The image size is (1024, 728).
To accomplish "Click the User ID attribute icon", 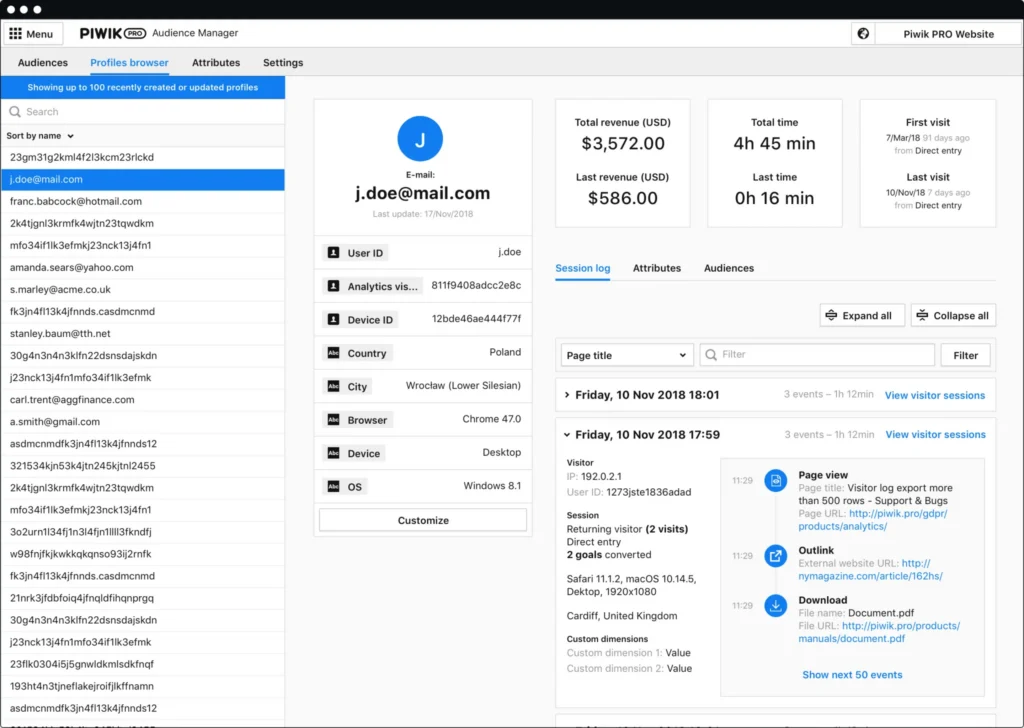I will 332,252.
